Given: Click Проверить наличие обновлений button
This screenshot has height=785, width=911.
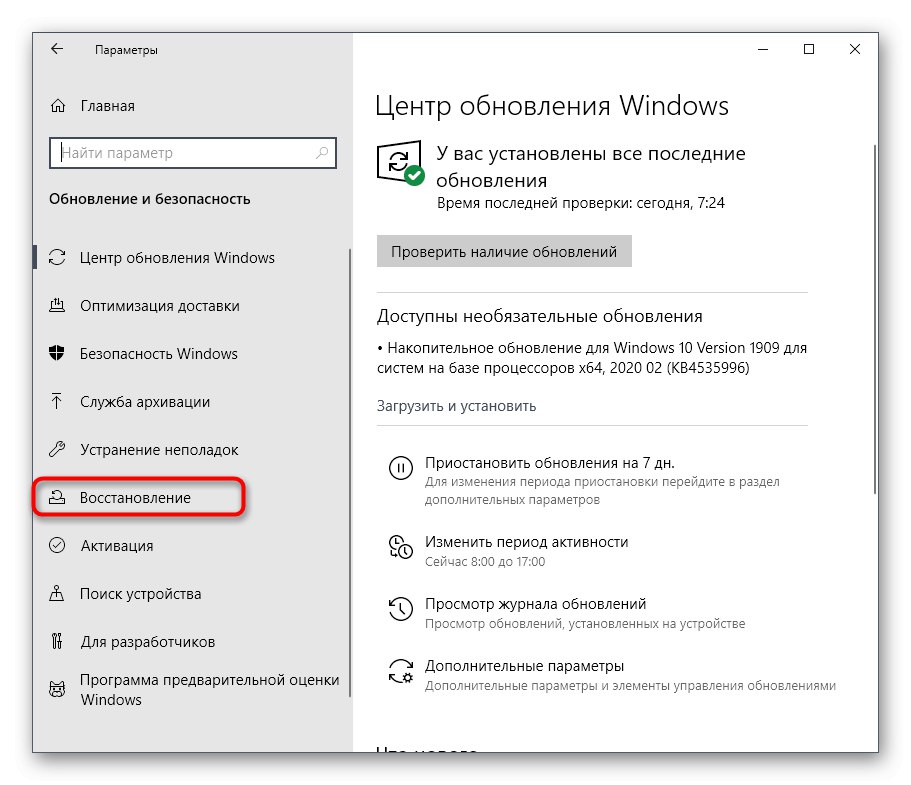Looking at the screenshot, I should coord(504,251).
